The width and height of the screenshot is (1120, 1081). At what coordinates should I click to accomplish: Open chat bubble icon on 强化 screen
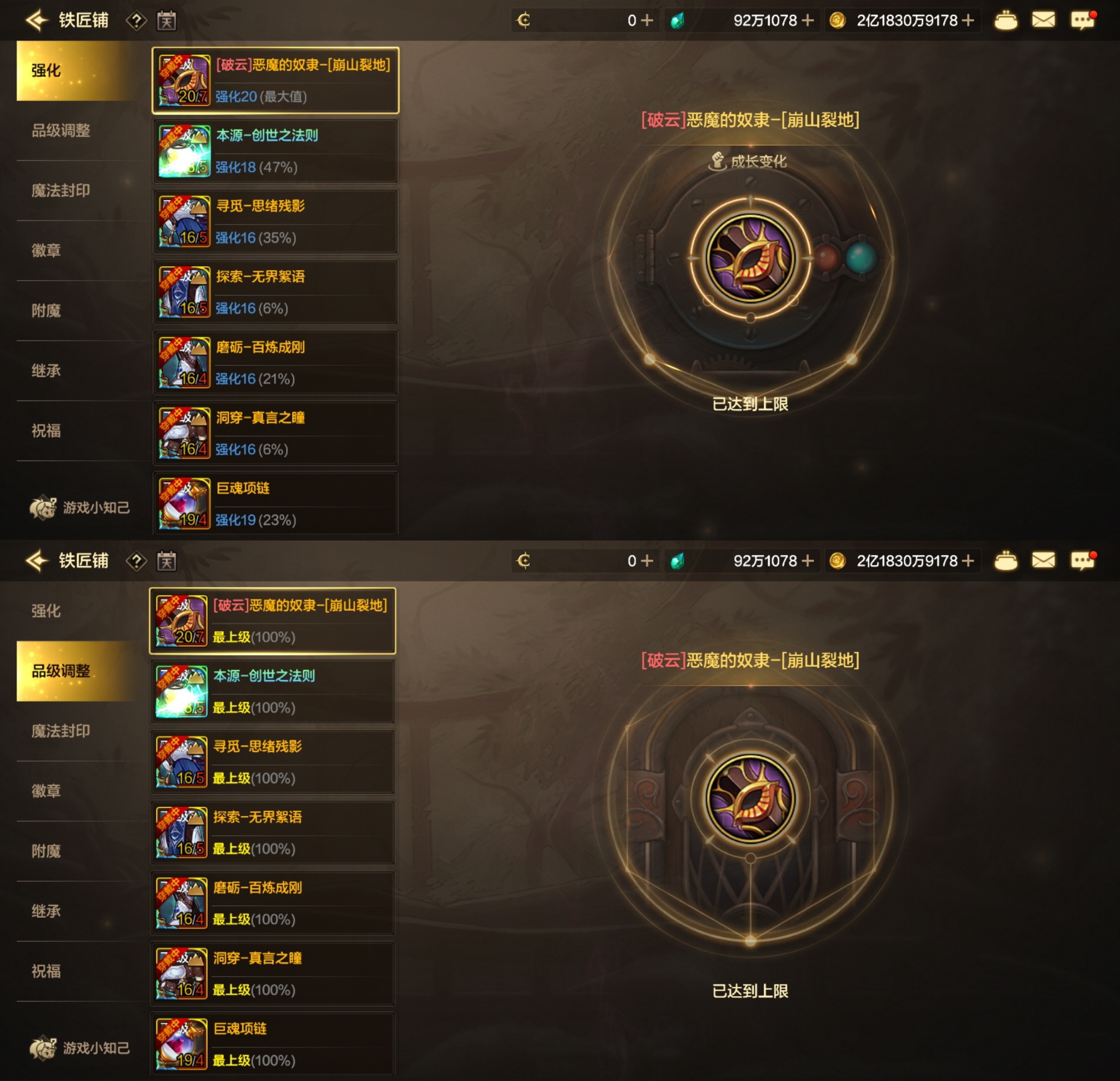coord(1083,21)
